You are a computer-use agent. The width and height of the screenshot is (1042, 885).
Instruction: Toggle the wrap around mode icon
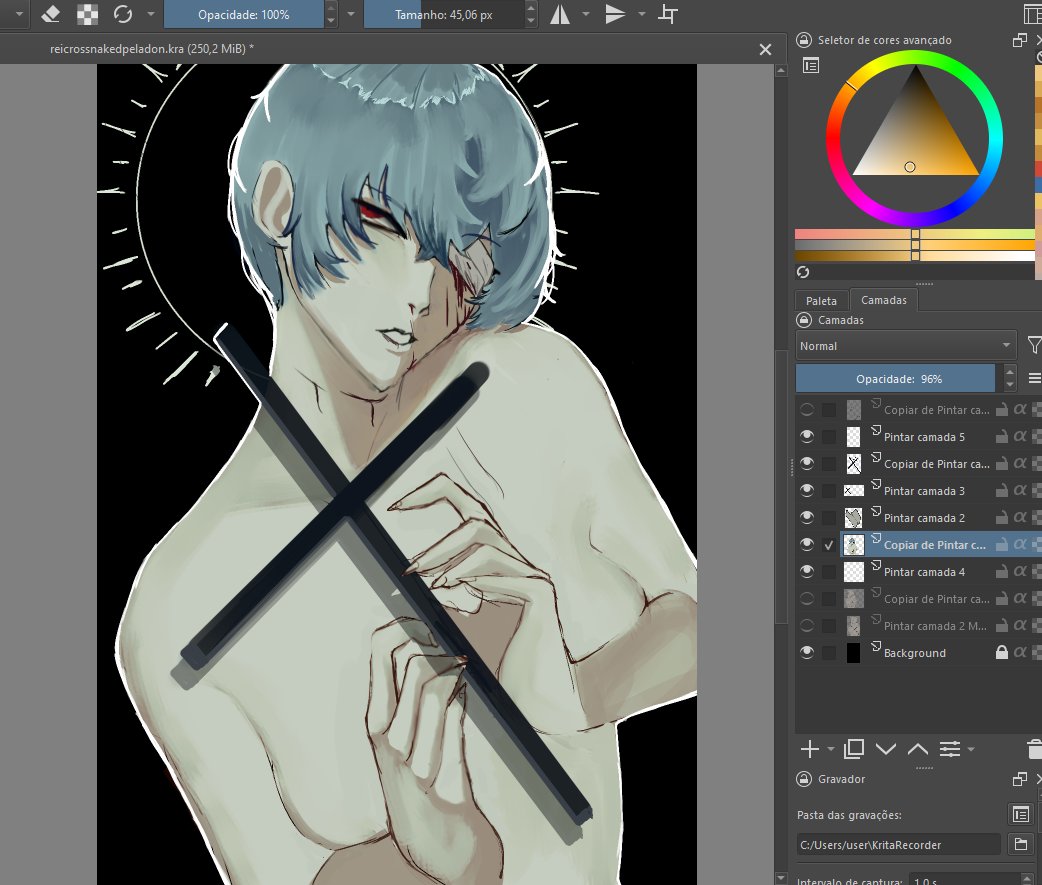pyautogui.click(x=669, y=14)
